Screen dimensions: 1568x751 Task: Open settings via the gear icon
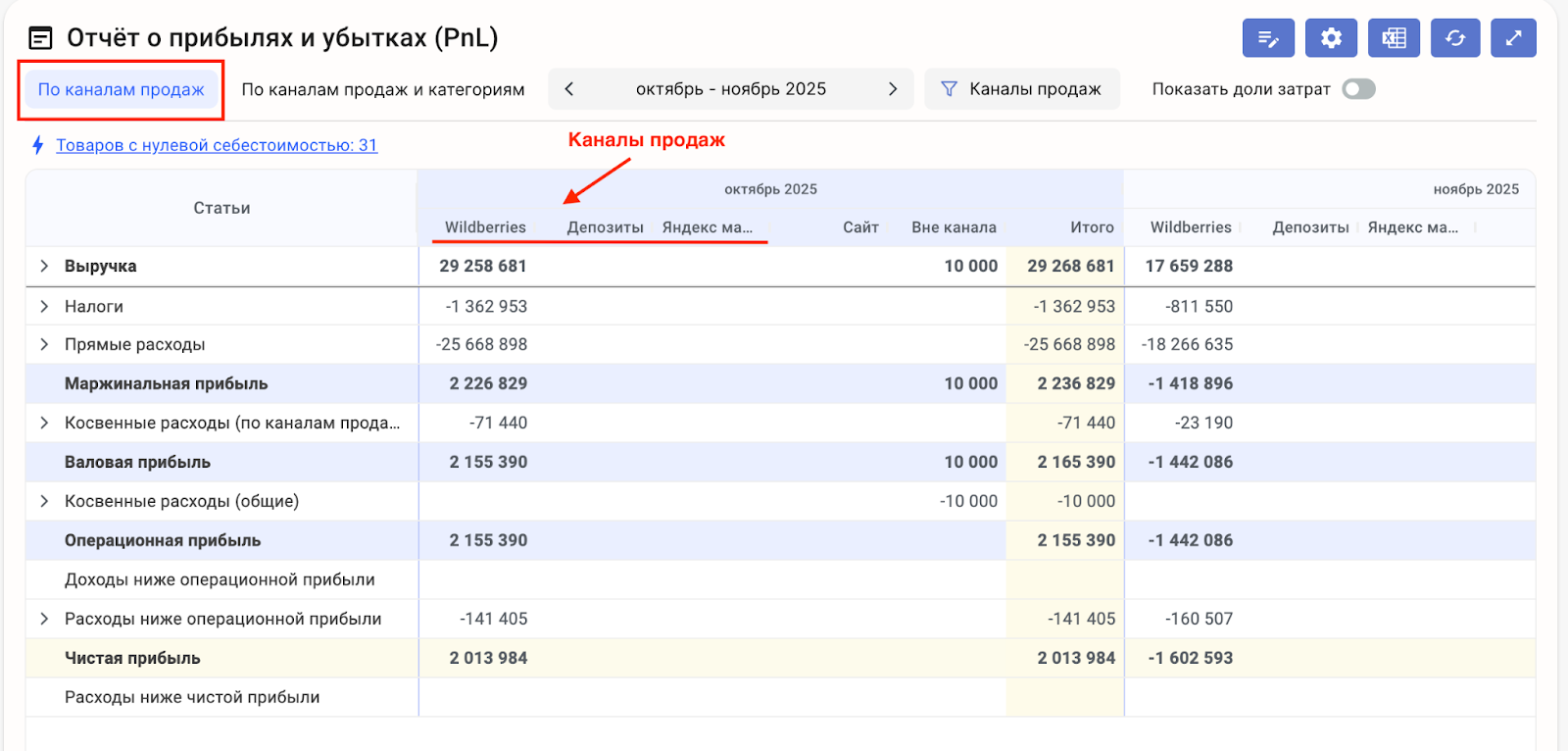tap(1331, 38)
